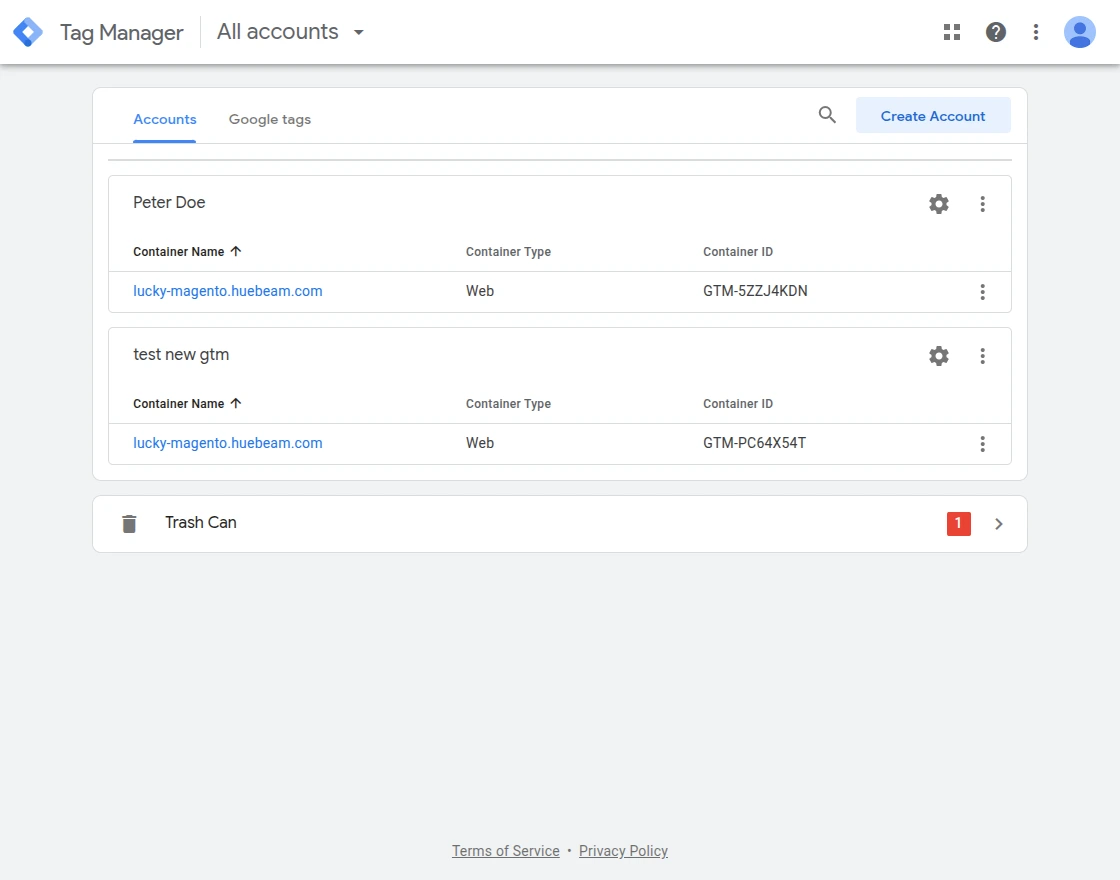
Task: Open lucky-magento.huebeam.com container under Peter Doe
Action: (x=227, y=291)
